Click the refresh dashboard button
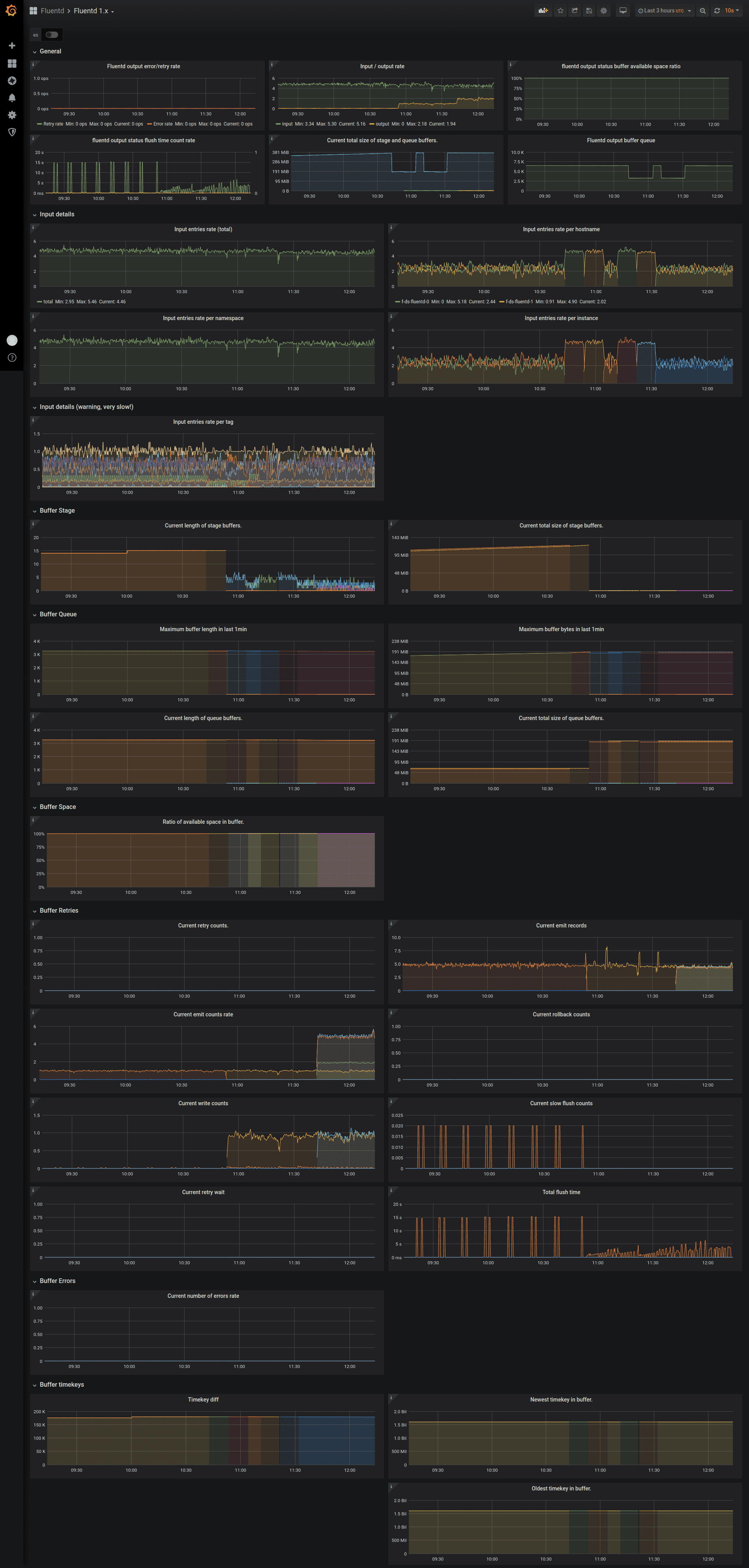The image size is (749, 1568). [717, 11]
